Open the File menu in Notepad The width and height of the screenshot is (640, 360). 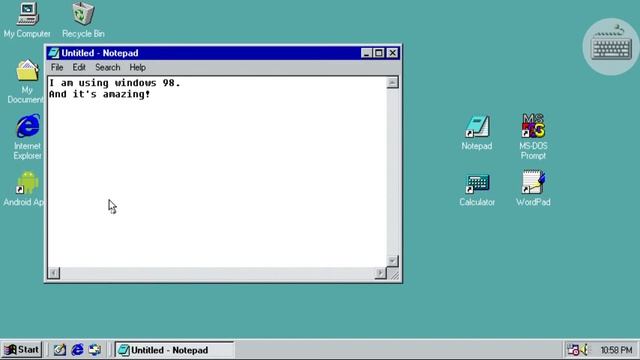(x=57, y=67)
